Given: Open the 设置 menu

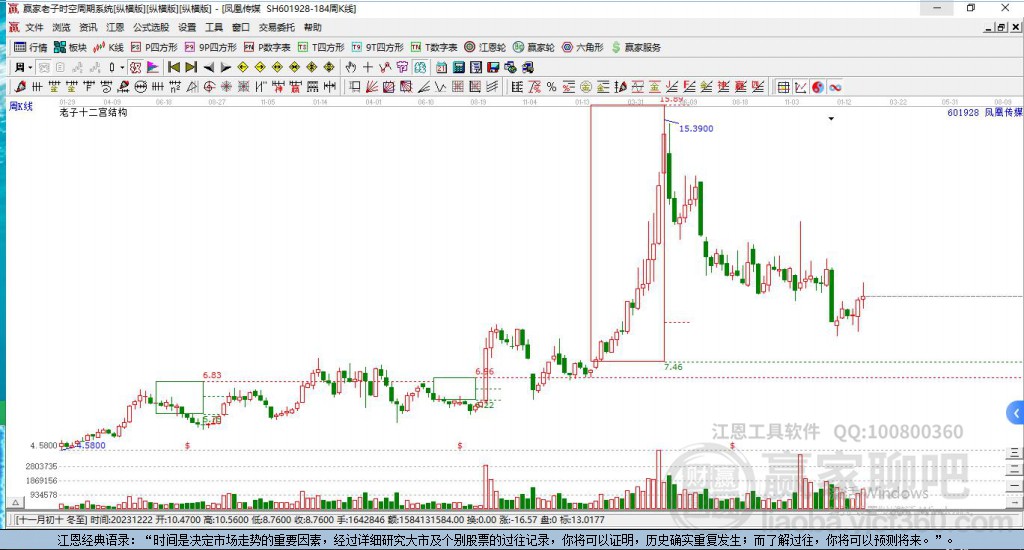Looking at the screenshot, I should coord(187,27).
